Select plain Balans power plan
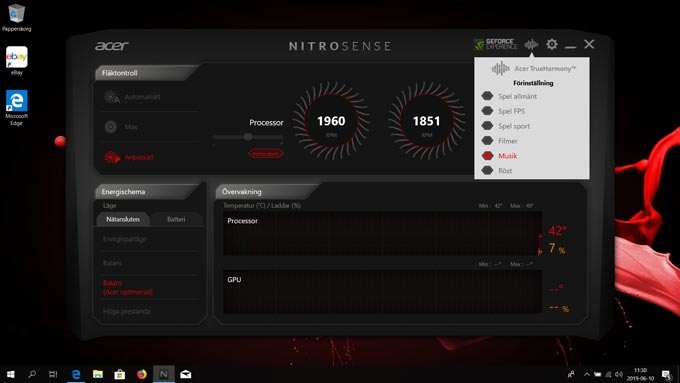 (113, 263)
